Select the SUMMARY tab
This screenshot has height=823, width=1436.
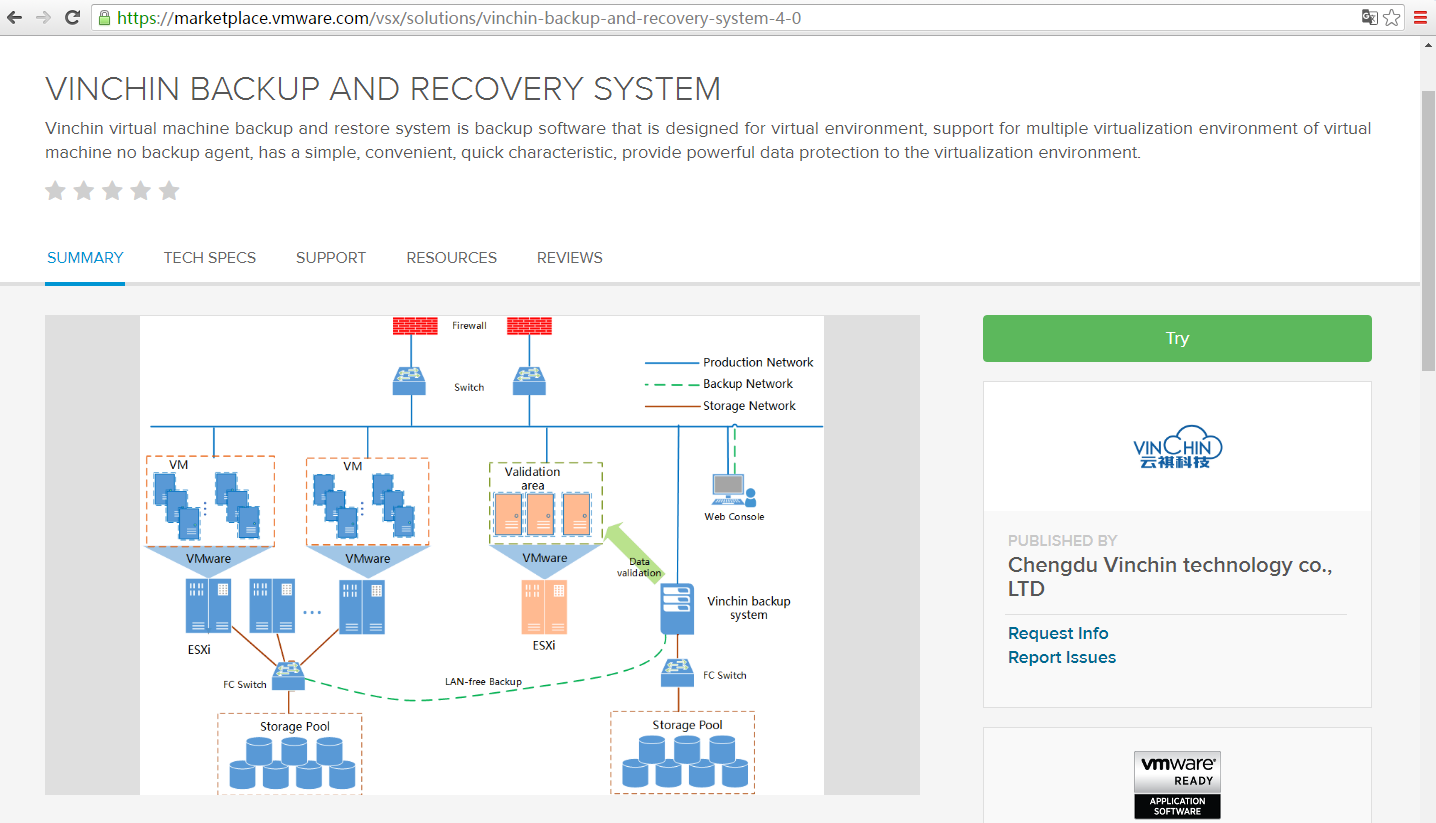[85, 258]
